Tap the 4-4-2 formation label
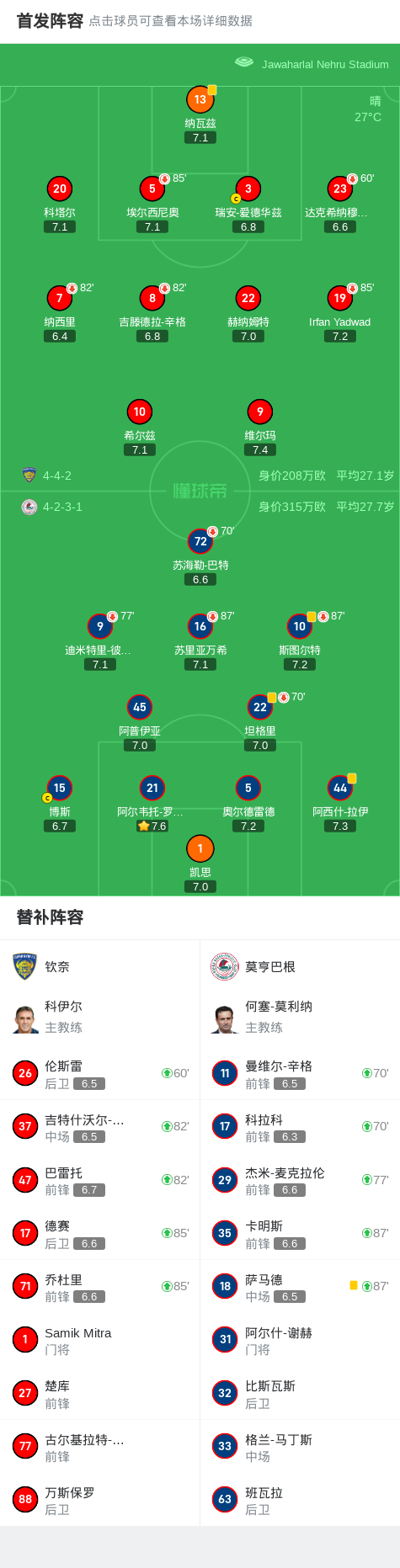The height and width of the screenshot is (1568, 400). pyautogui.click(x=57, y=476)
